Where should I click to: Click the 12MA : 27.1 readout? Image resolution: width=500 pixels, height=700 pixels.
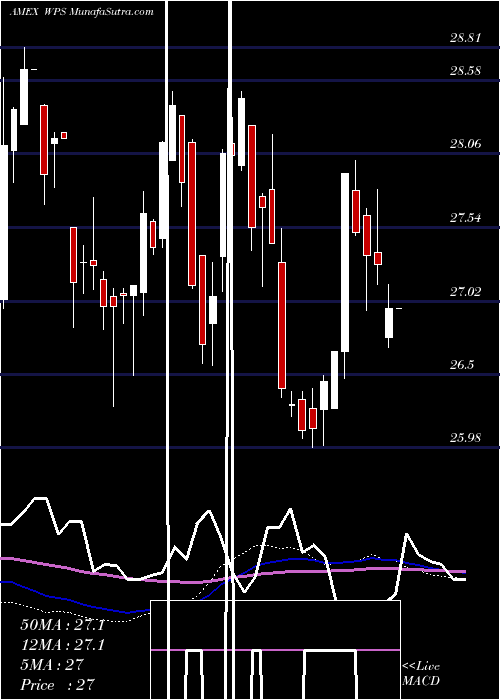point(62,645)
